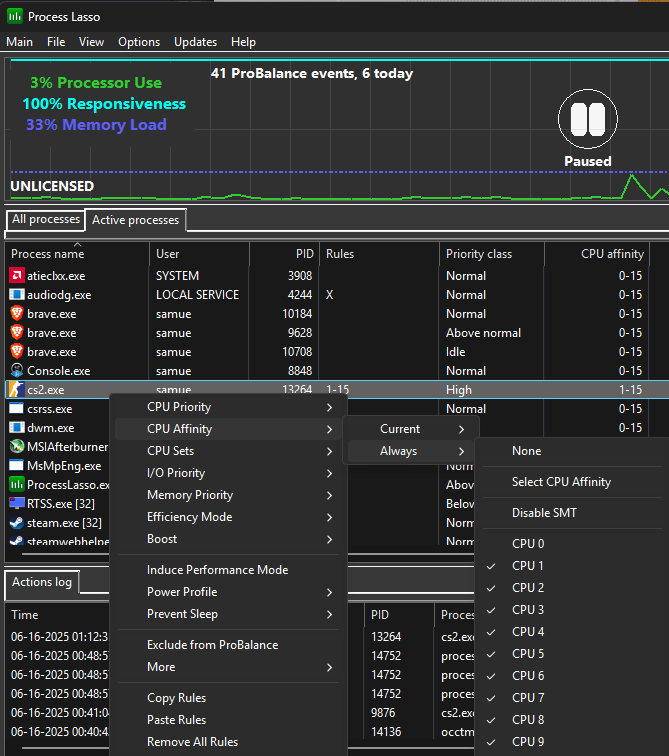
Task: Switch to the All processes tab
Action: coord(45,219)
